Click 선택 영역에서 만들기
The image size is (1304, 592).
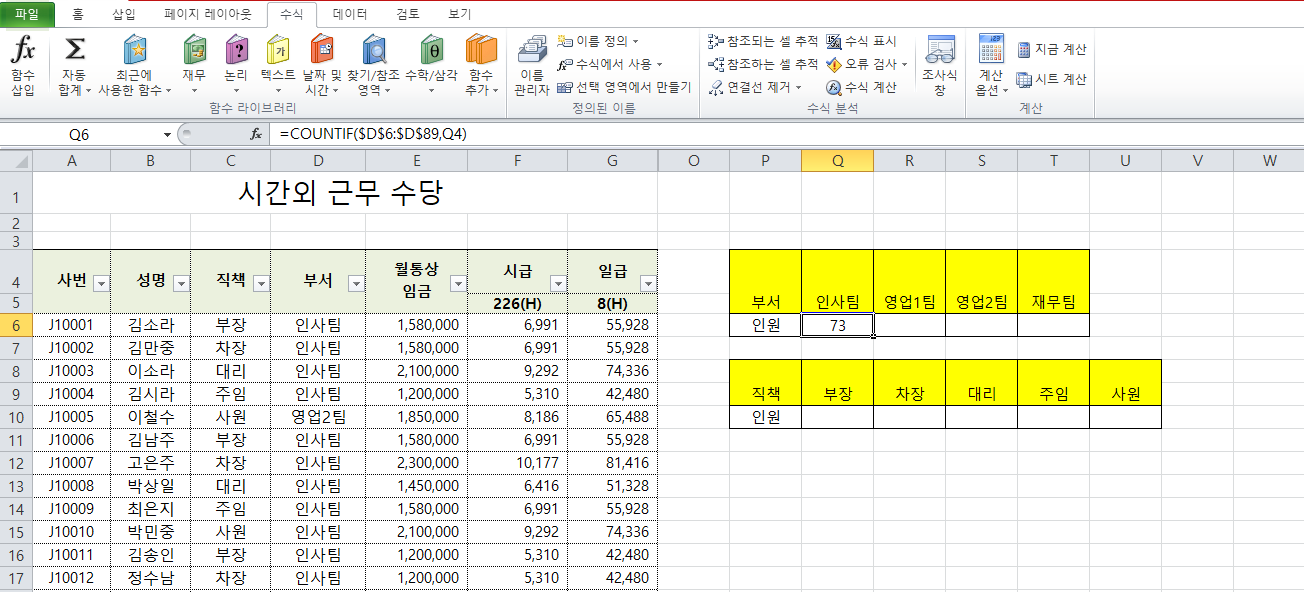coord(625,87)
